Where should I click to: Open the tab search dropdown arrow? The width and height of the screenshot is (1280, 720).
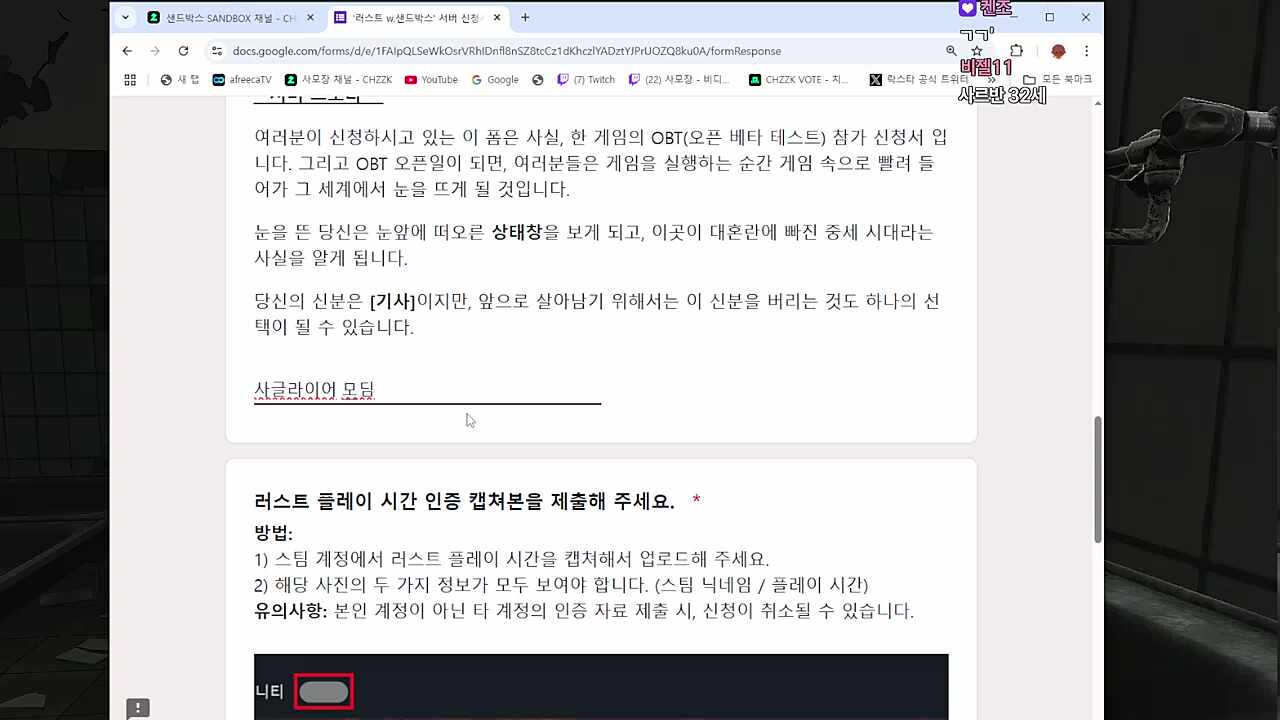[x=125, y=17]
